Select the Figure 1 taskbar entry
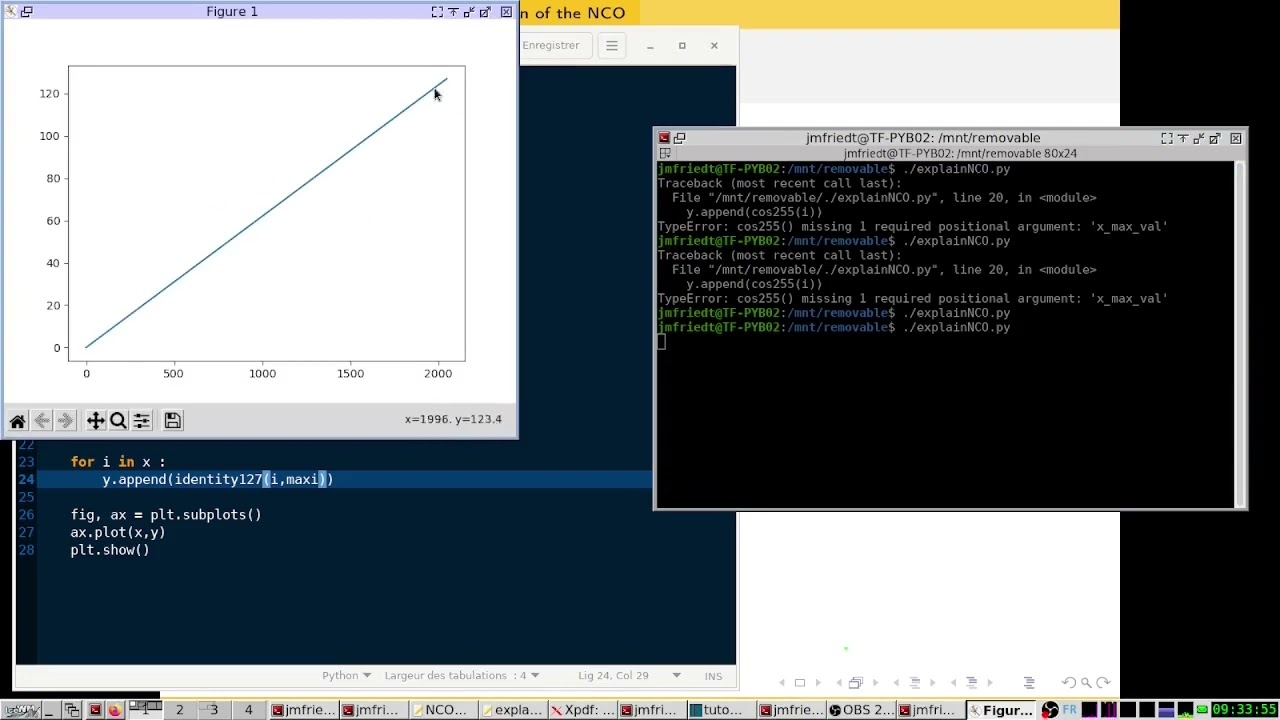The height and width of the screenshot is (720, 1280). pos(1000,710)
